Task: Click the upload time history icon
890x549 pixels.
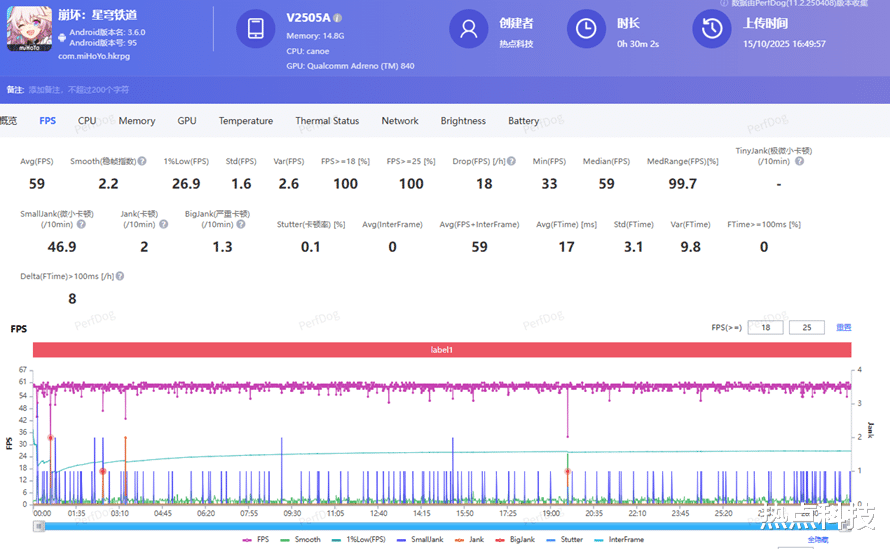Action: [x=712, y=29]
